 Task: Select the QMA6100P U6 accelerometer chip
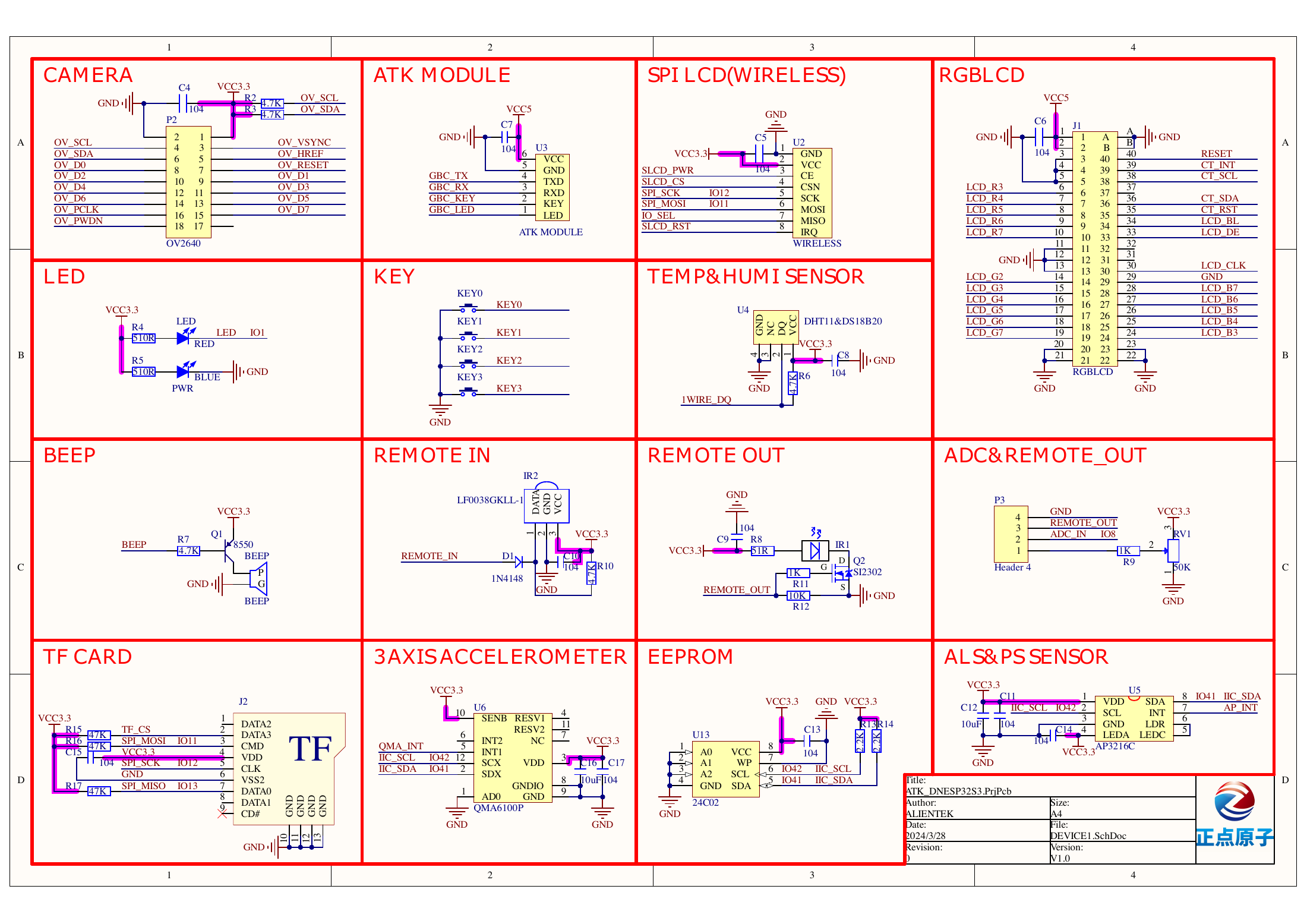click(x=513, y=758)
